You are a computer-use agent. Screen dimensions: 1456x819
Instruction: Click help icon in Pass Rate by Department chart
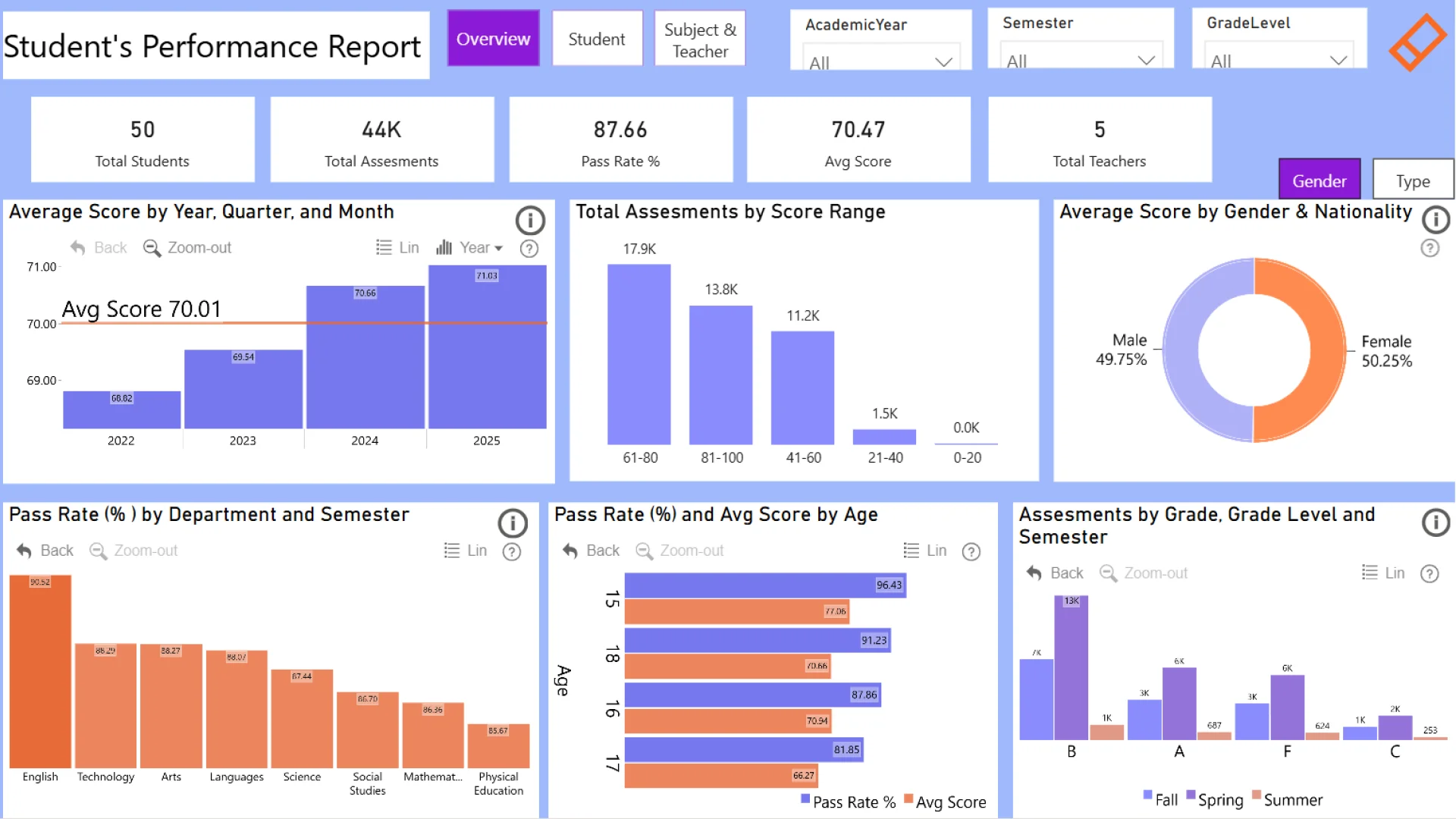coord(512,551)
